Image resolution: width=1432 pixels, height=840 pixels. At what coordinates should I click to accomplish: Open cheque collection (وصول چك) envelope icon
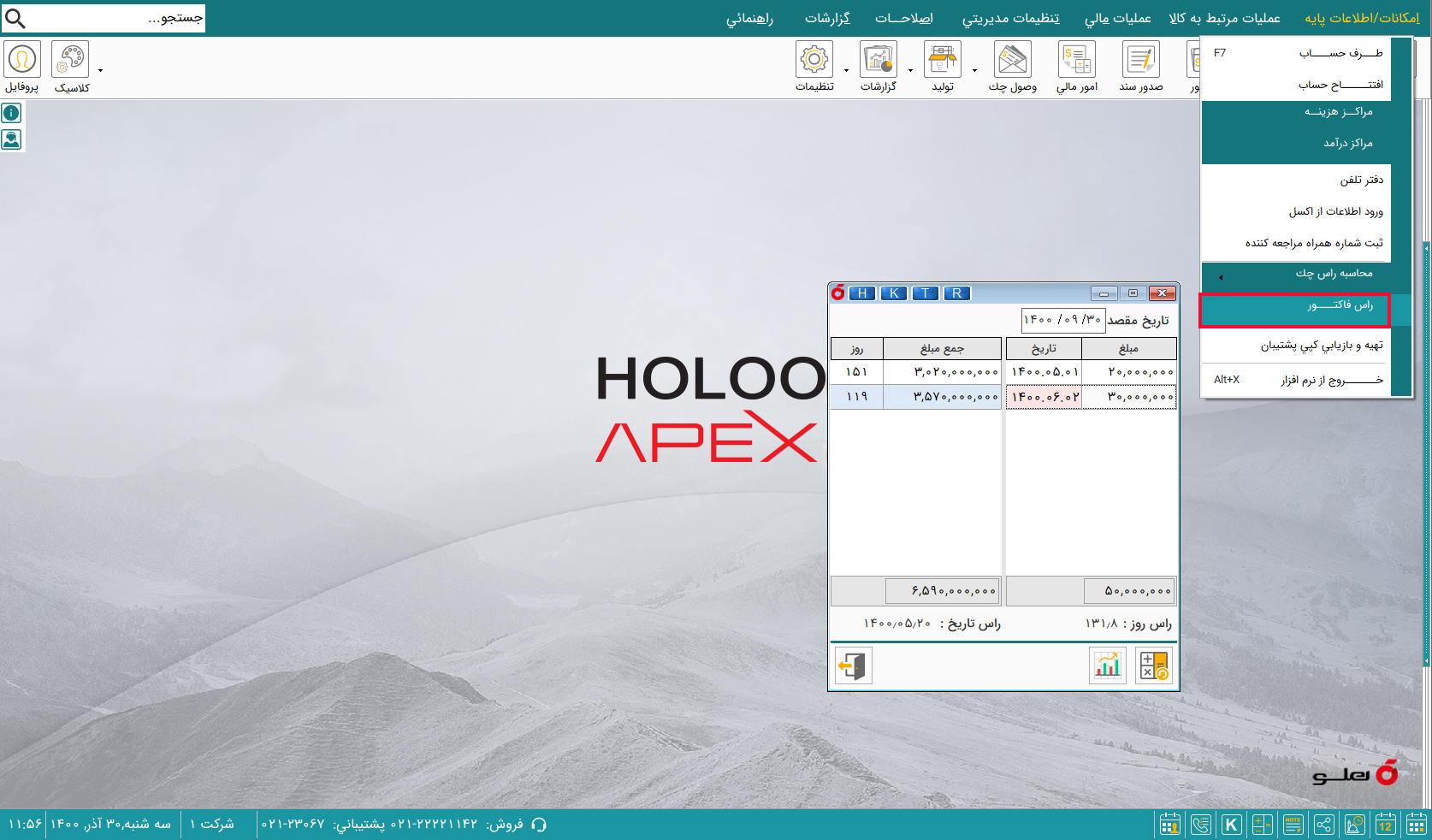(1012, 60)
